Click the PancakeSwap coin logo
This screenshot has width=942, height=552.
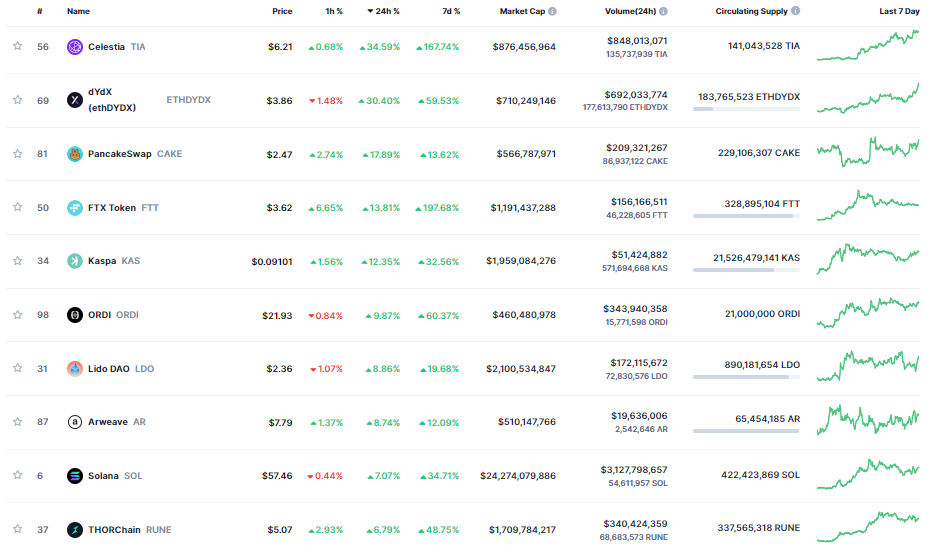[x=74, y=154]
